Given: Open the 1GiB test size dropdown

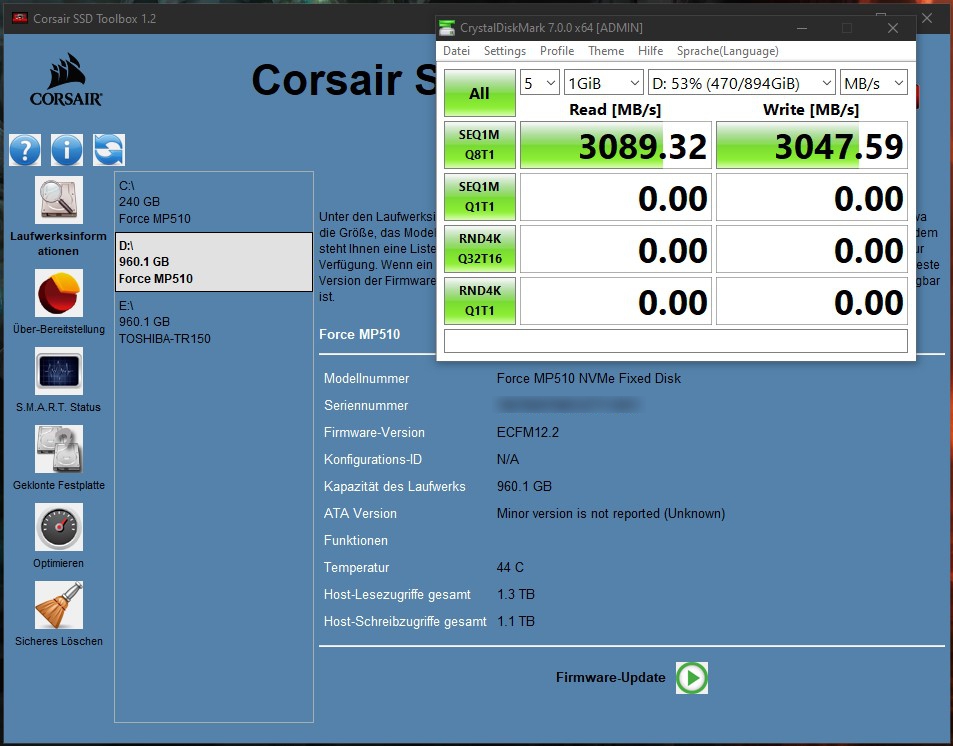Looking at the screenshot, I should coord(604,83).
